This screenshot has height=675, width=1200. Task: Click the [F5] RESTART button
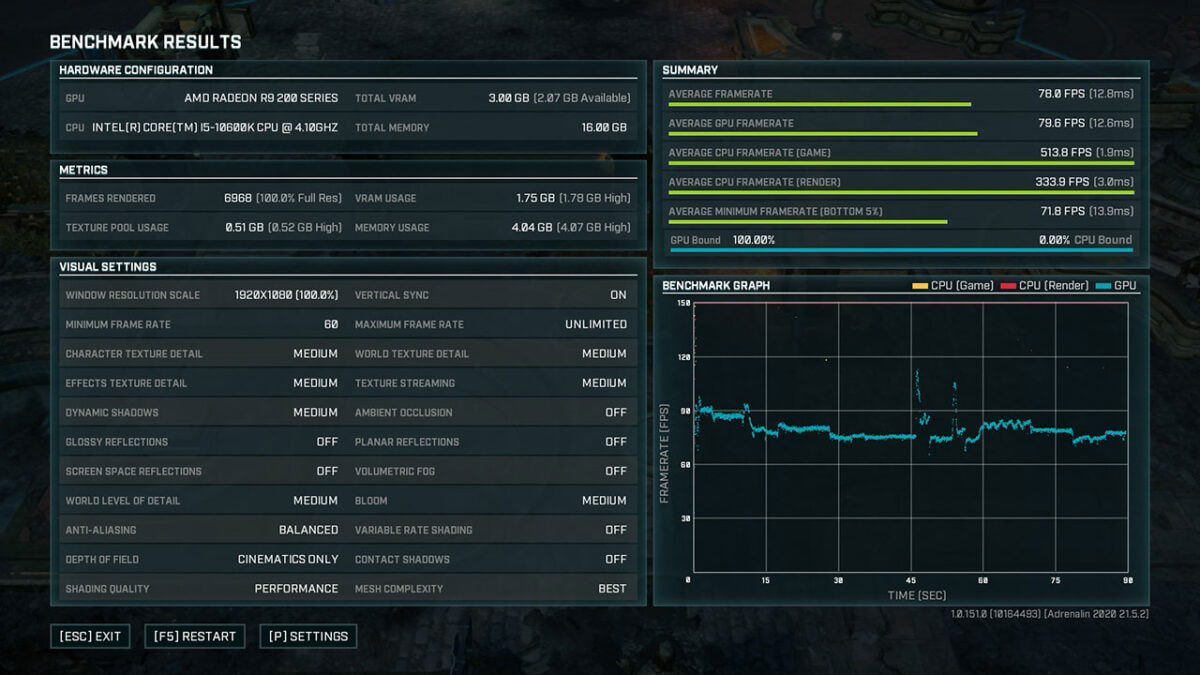194,636
